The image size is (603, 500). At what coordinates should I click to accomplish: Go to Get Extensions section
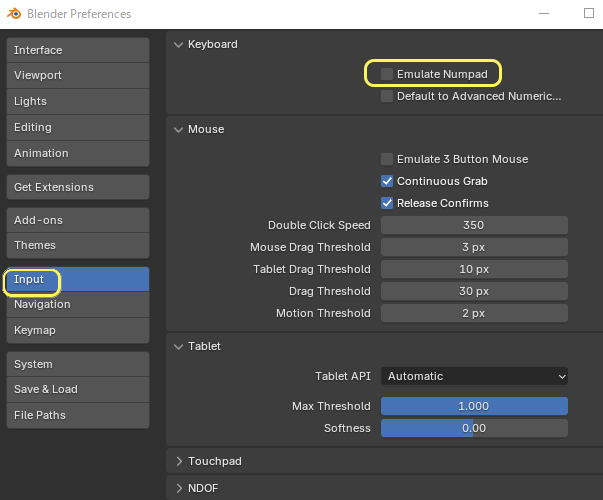[77, 187]
